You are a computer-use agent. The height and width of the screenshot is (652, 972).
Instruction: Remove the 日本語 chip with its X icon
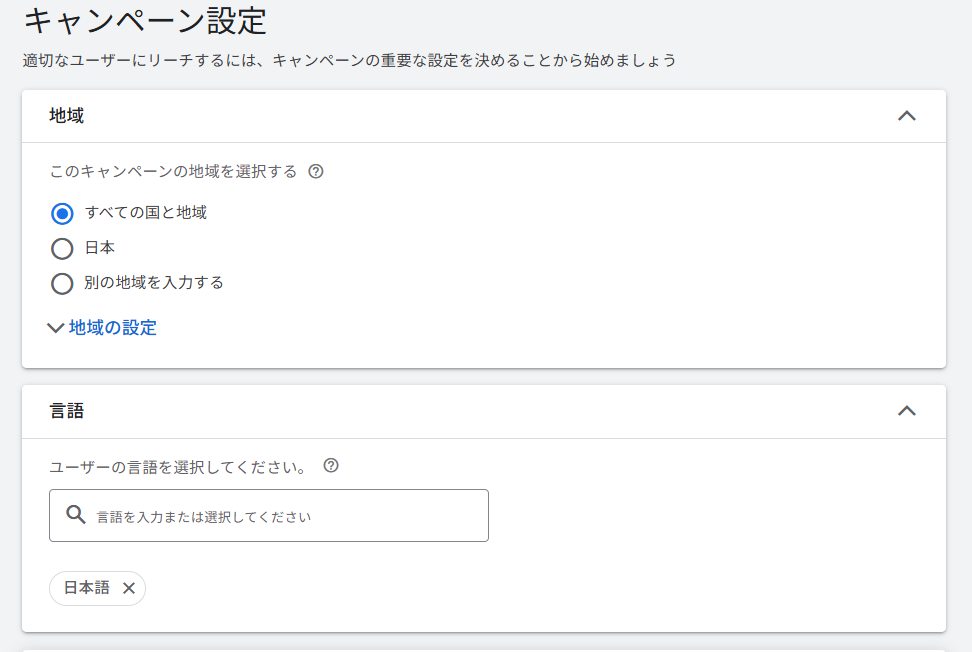128,588
